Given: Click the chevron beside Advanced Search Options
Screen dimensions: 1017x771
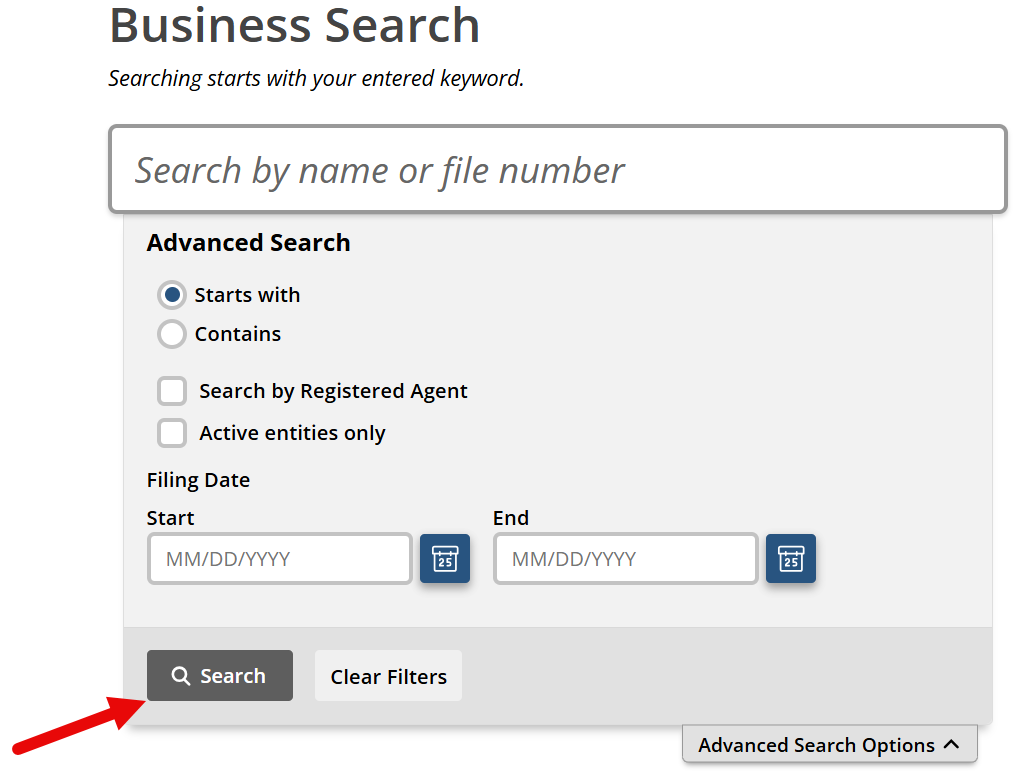Looking at the screenshot, I should pyautogui.click(x=951, y=744).
